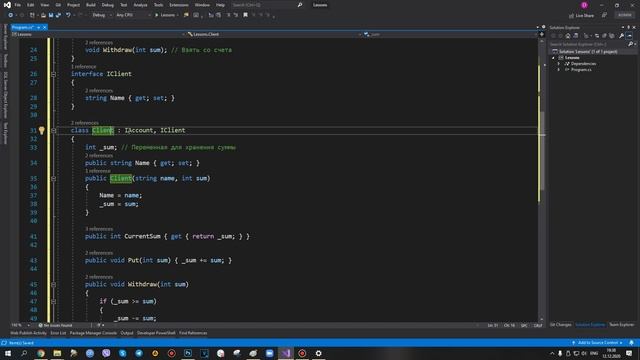The width and height of the screenshot is (640, 360).
Task: Select the Program.cs editor tab
Action: coord(22,27)
